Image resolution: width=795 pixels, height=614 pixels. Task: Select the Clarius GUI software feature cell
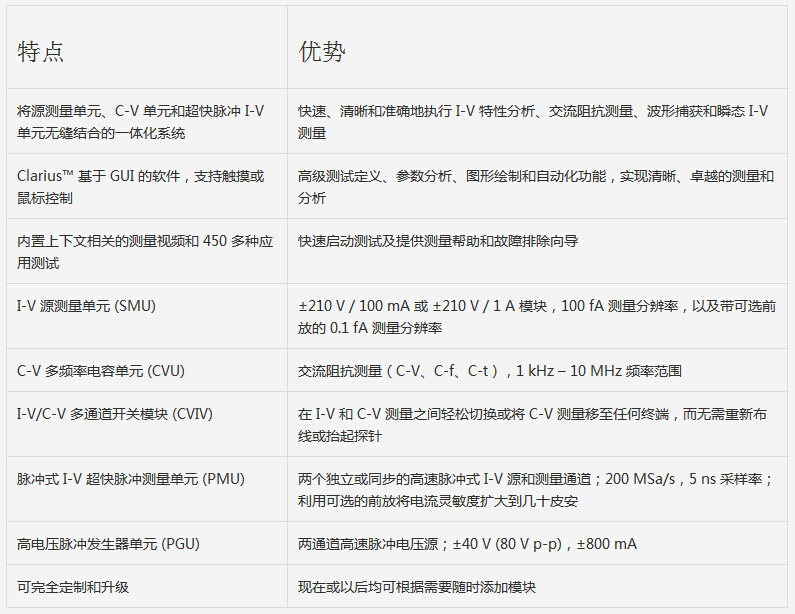coord(142,187)
